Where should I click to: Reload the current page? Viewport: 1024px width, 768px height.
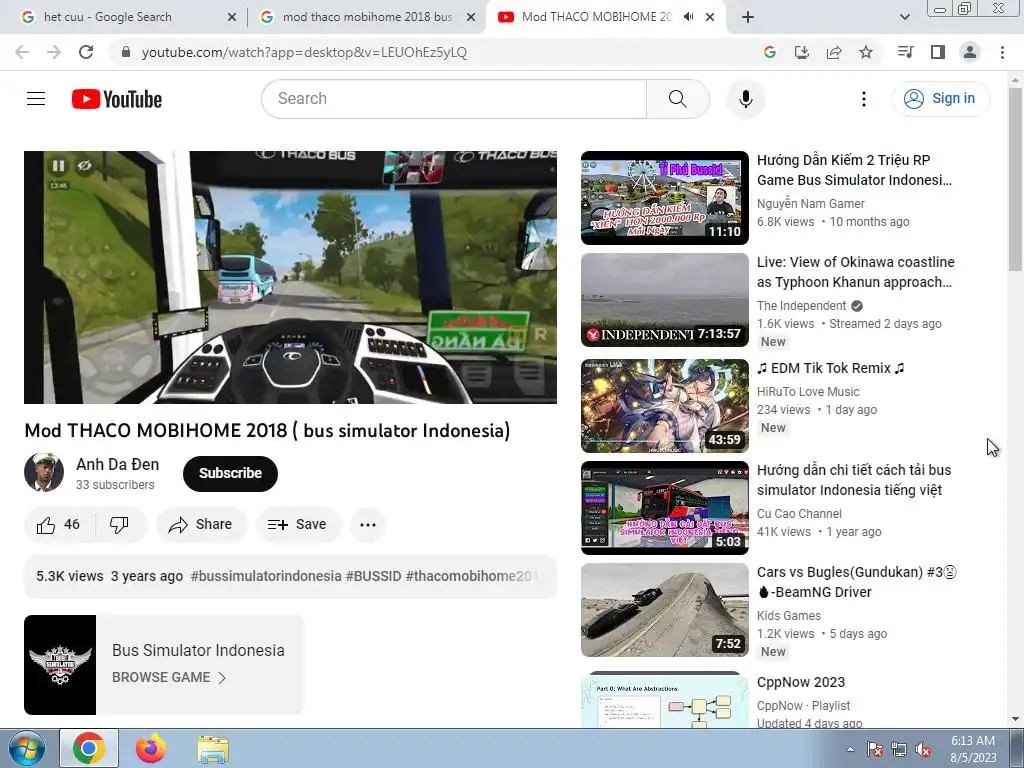click(86, 52)
